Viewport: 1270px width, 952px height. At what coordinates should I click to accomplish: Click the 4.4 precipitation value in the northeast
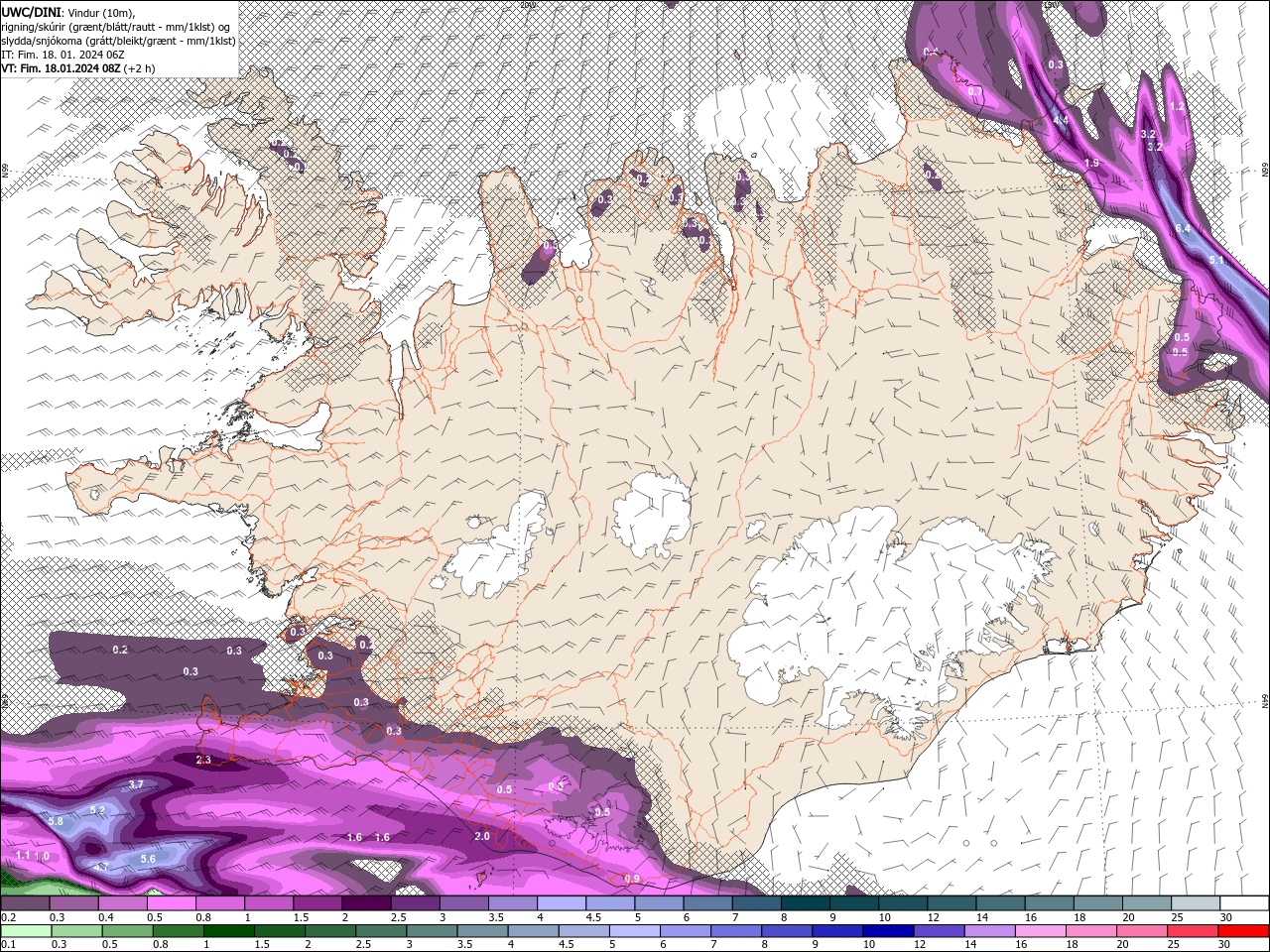pos(1061,120)
